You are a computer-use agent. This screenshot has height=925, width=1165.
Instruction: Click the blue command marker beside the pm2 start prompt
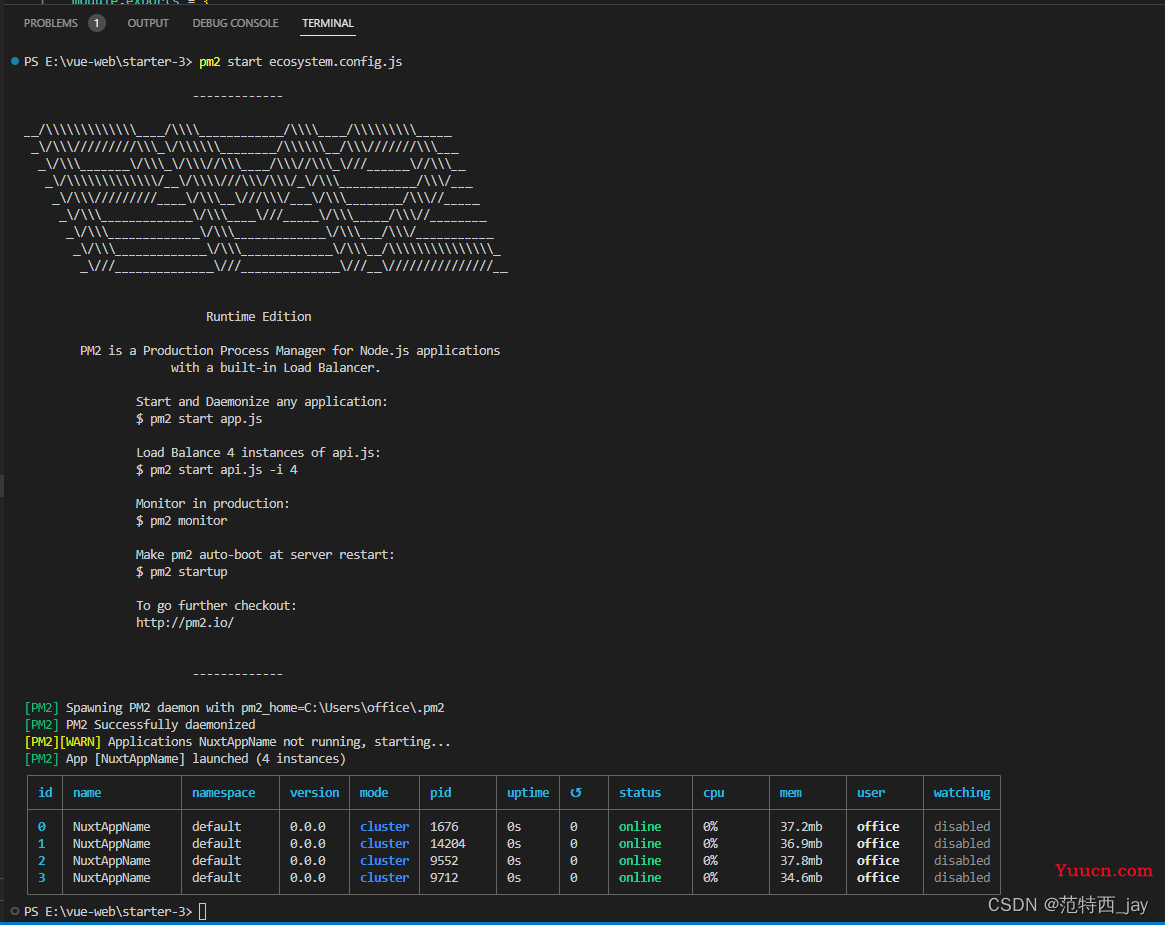15,61
